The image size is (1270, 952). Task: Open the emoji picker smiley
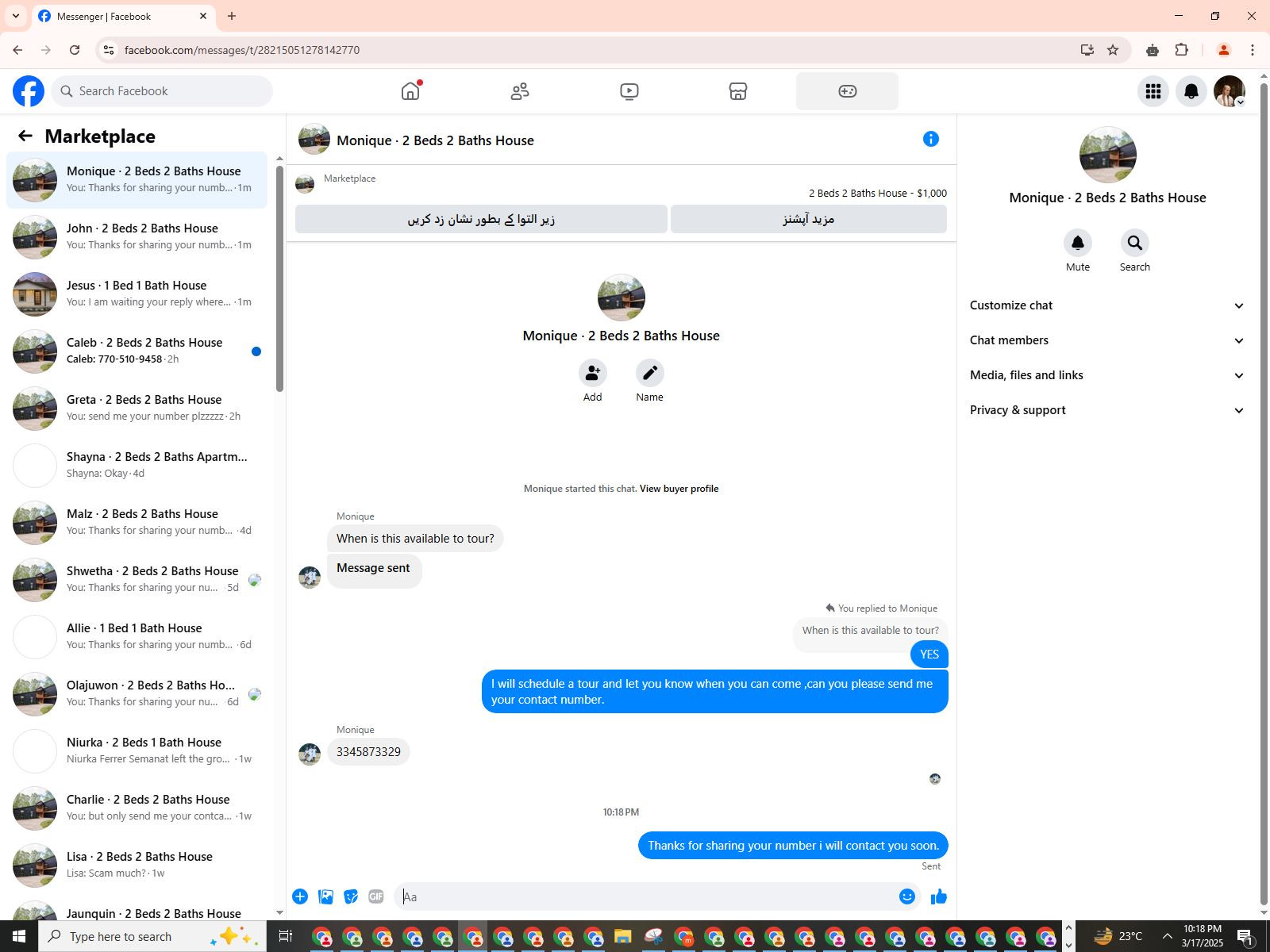pyautogui.click(x=907, y=896)
